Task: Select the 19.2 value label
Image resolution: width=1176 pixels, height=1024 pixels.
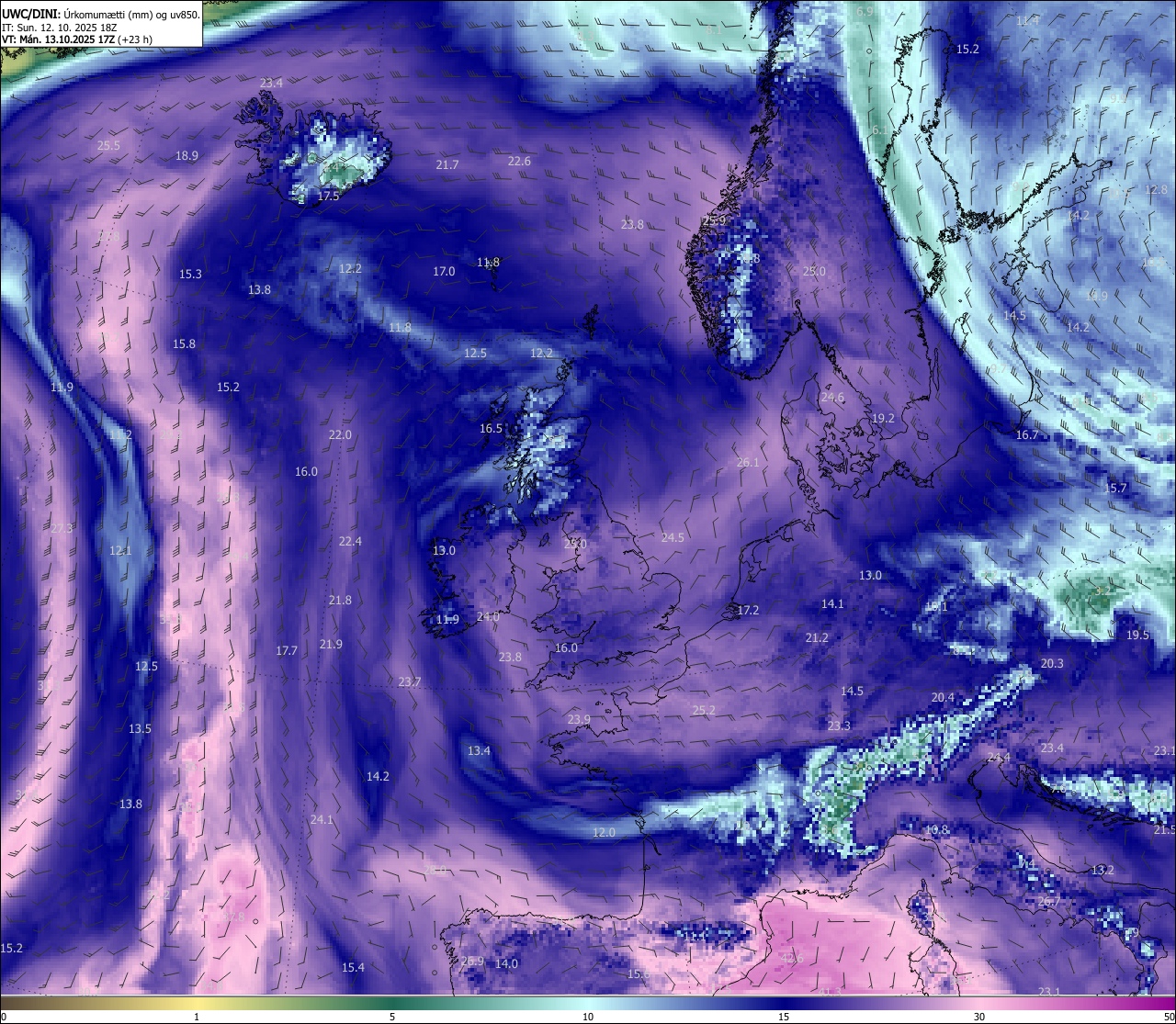Action: (883, 419)
